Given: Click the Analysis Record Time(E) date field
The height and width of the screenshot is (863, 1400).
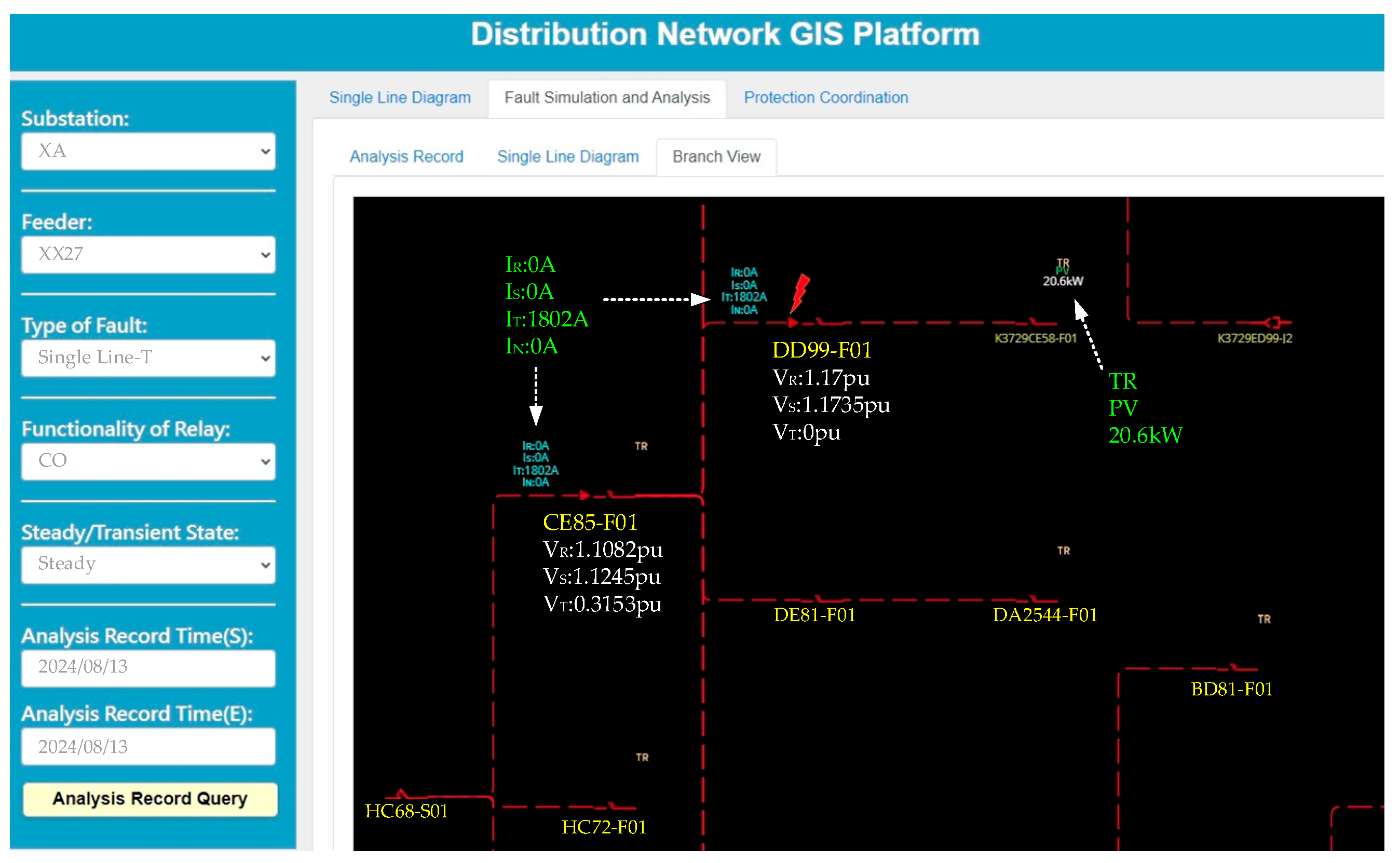Looking at the screenshot, I should point(148,747).
